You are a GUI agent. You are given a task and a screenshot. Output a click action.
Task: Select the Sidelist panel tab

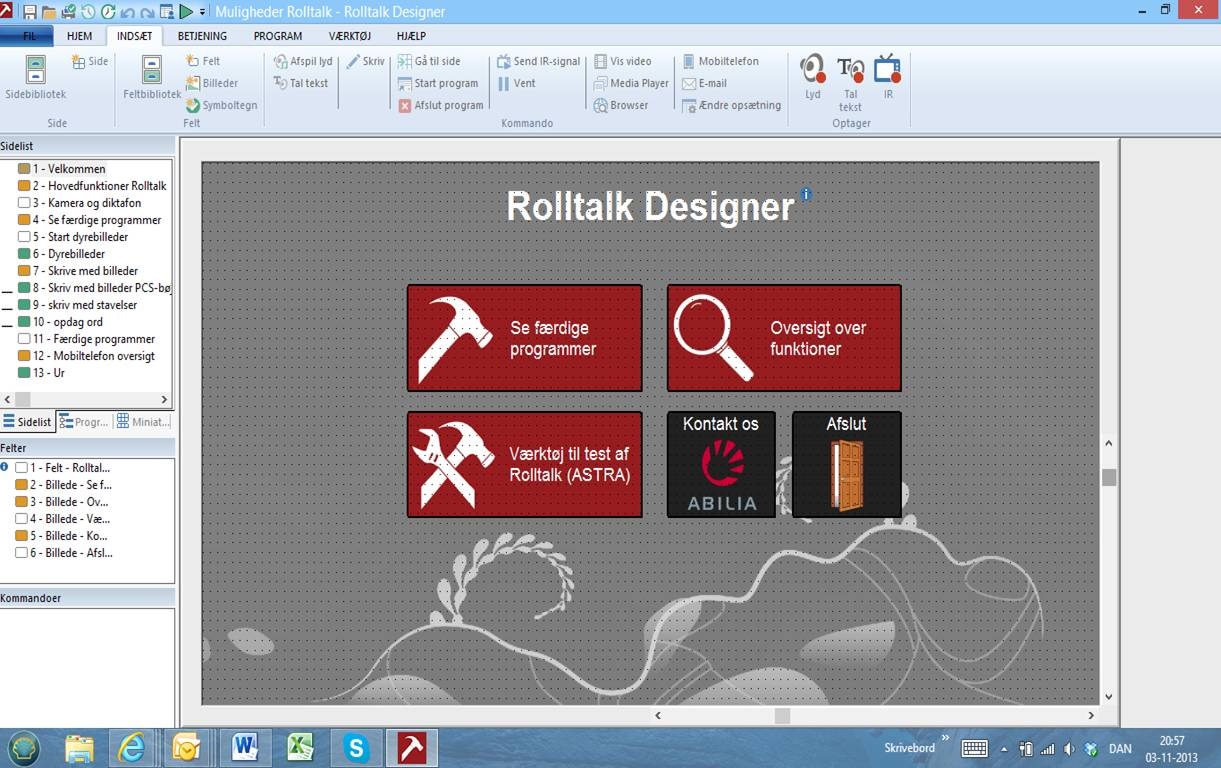(28, 422)
